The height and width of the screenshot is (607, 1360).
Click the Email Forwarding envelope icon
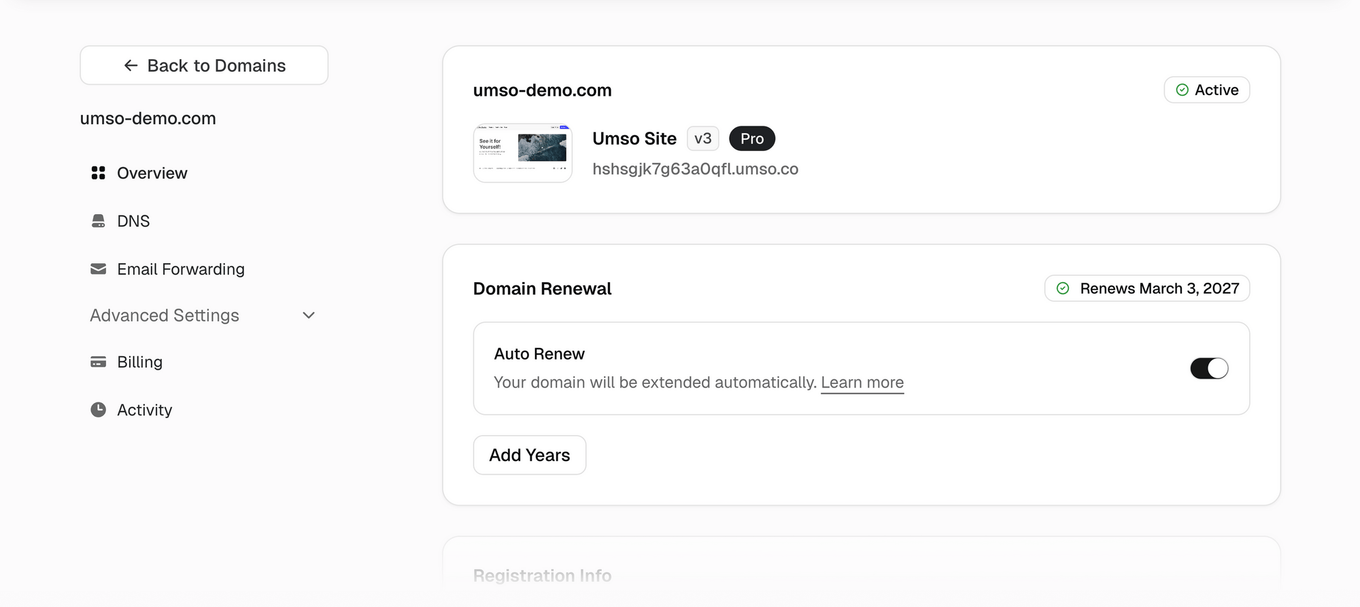tap(98, 269)
